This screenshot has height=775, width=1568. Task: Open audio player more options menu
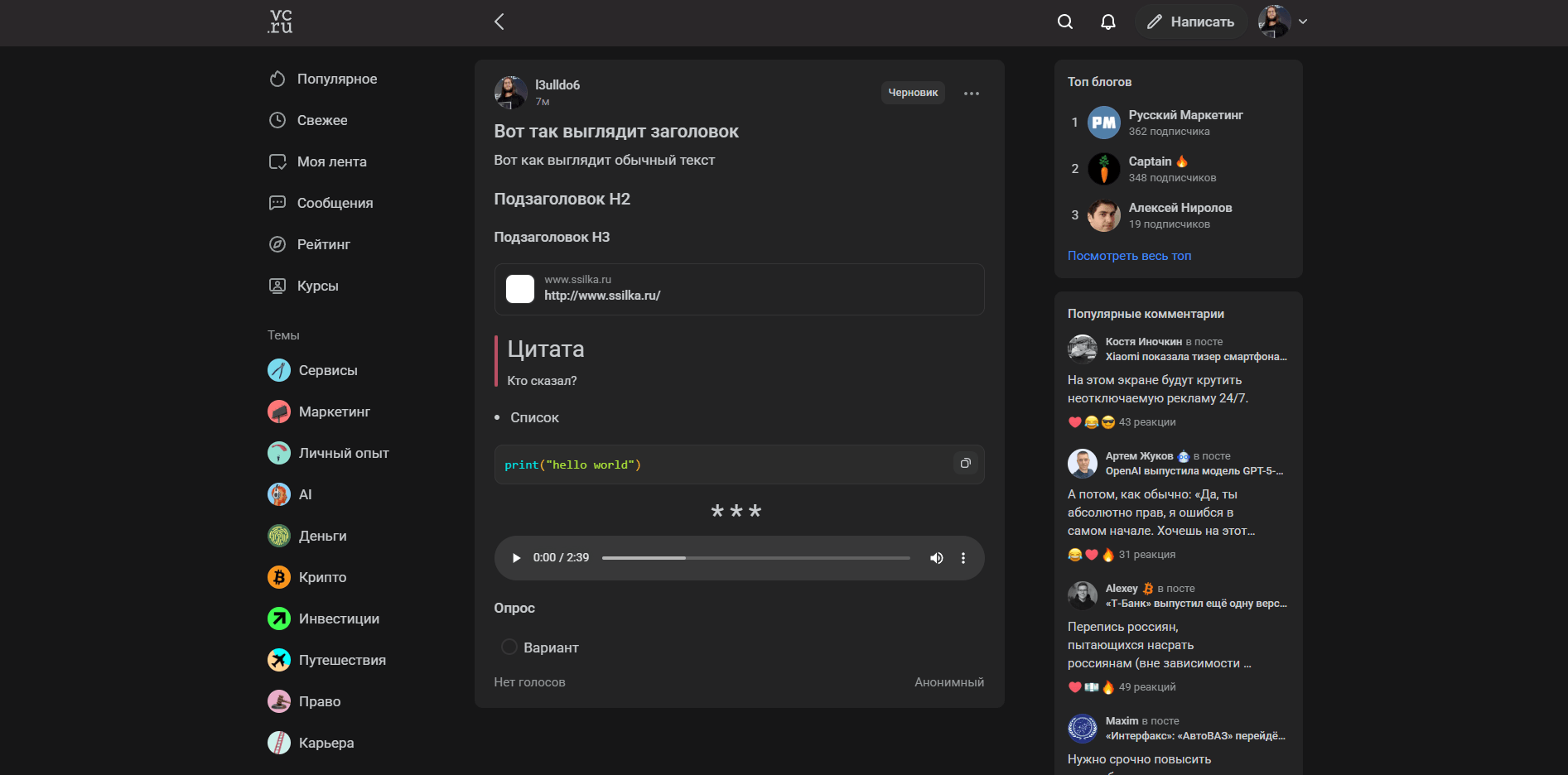click(x=963, y=558)
